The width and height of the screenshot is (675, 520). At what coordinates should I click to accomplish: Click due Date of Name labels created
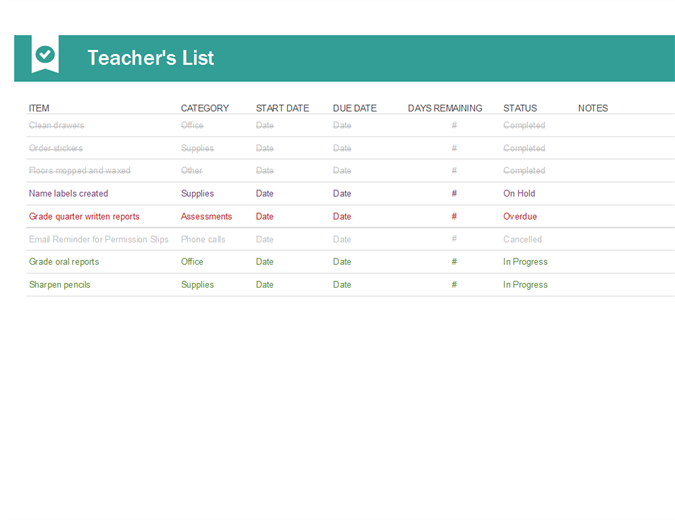(x=342, y=193)
